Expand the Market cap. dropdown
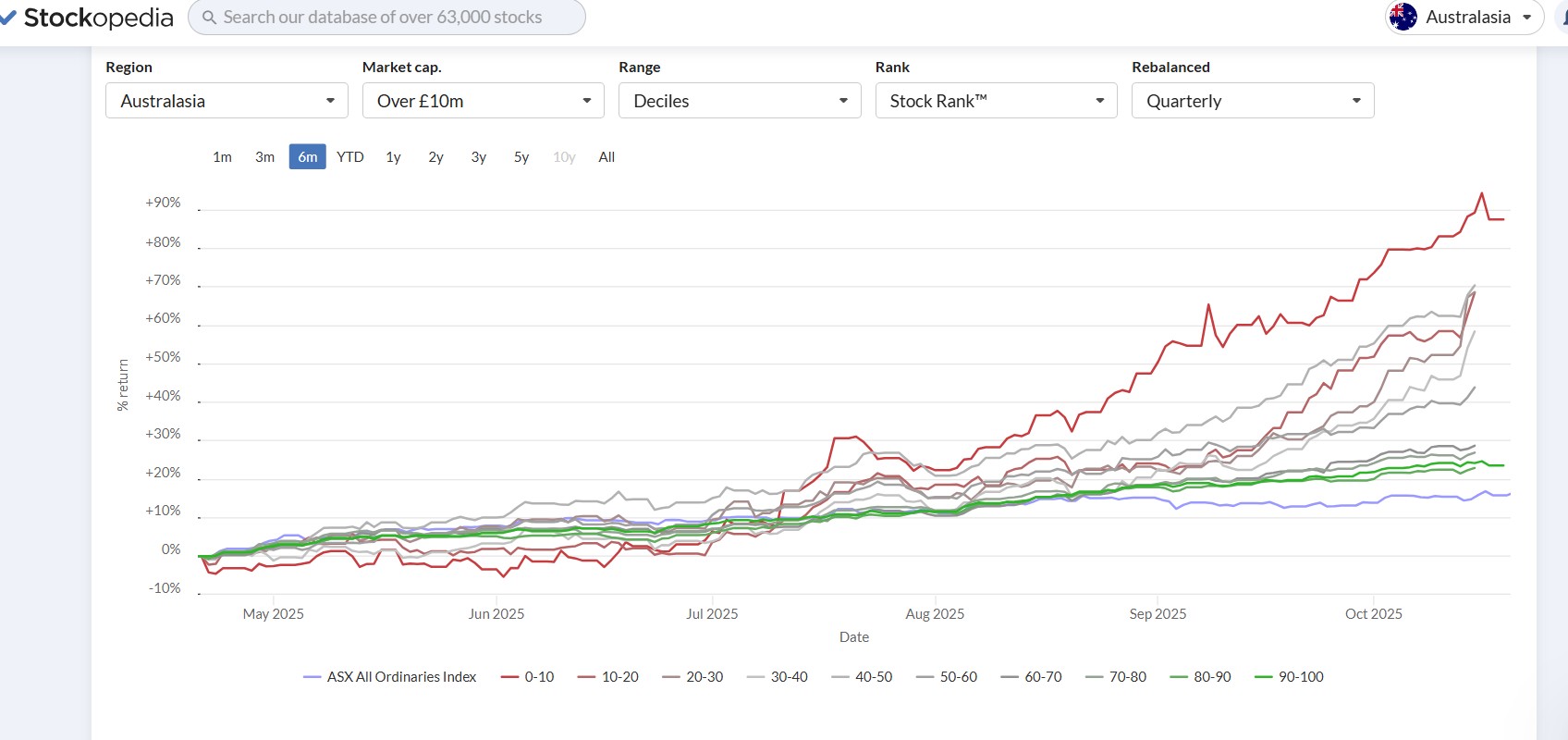 (483, 101)
